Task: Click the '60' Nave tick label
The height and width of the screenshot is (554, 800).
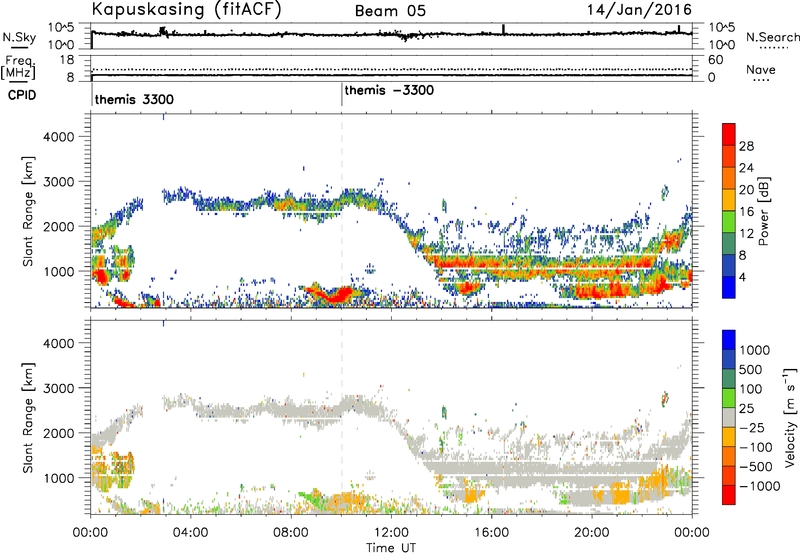Action: 715,60
